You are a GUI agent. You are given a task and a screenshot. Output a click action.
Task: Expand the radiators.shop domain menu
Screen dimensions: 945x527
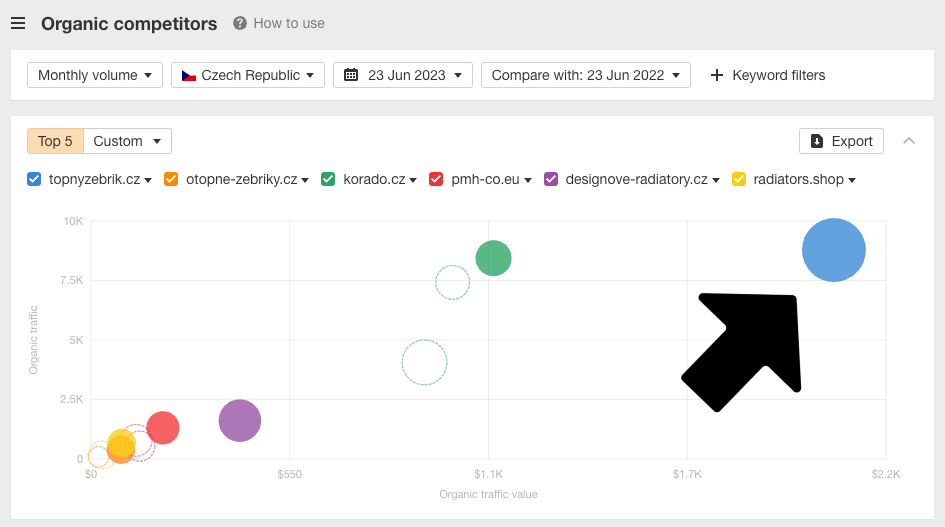tap(852, 180)
